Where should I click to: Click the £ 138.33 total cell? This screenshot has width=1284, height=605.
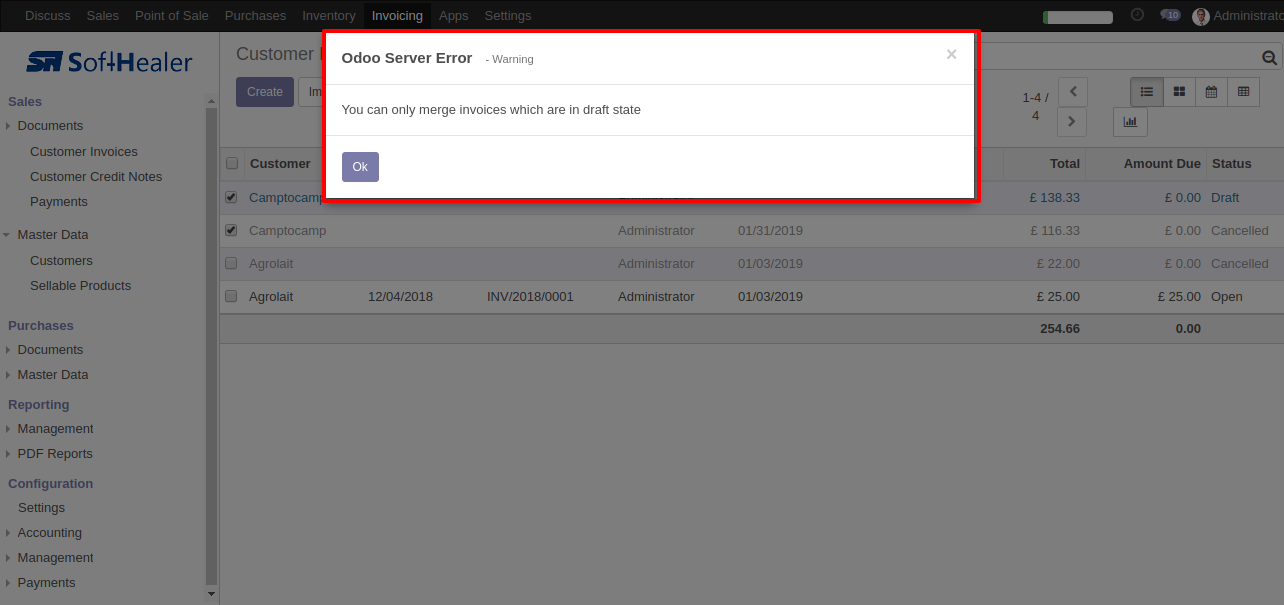1055,198
